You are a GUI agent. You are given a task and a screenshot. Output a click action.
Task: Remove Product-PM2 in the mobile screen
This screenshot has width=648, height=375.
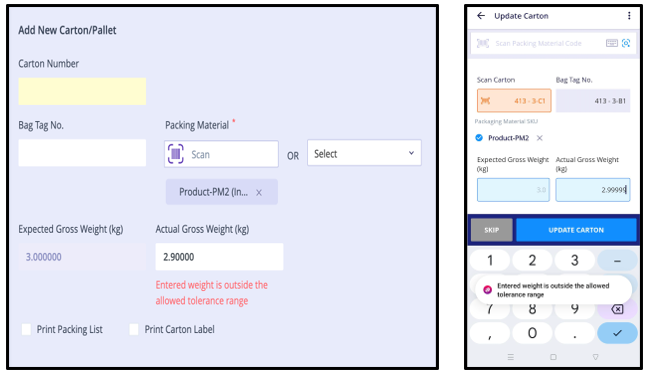tap(539, 138)
